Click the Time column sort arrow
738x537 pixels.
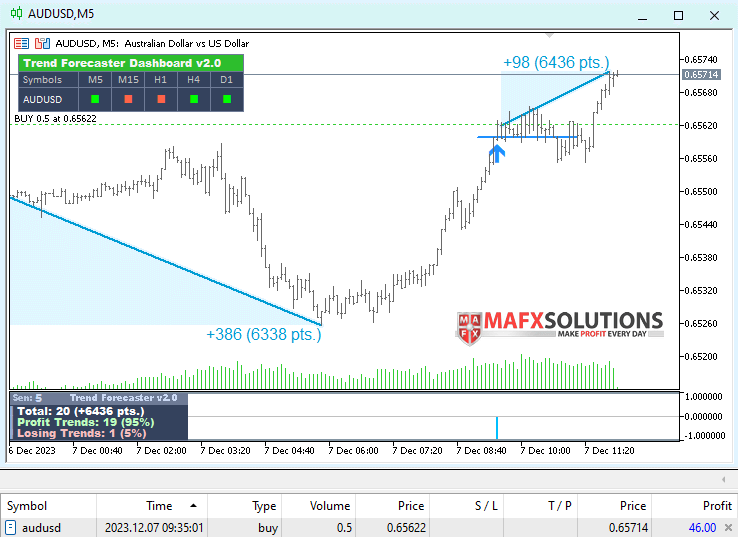click(193, 506)
